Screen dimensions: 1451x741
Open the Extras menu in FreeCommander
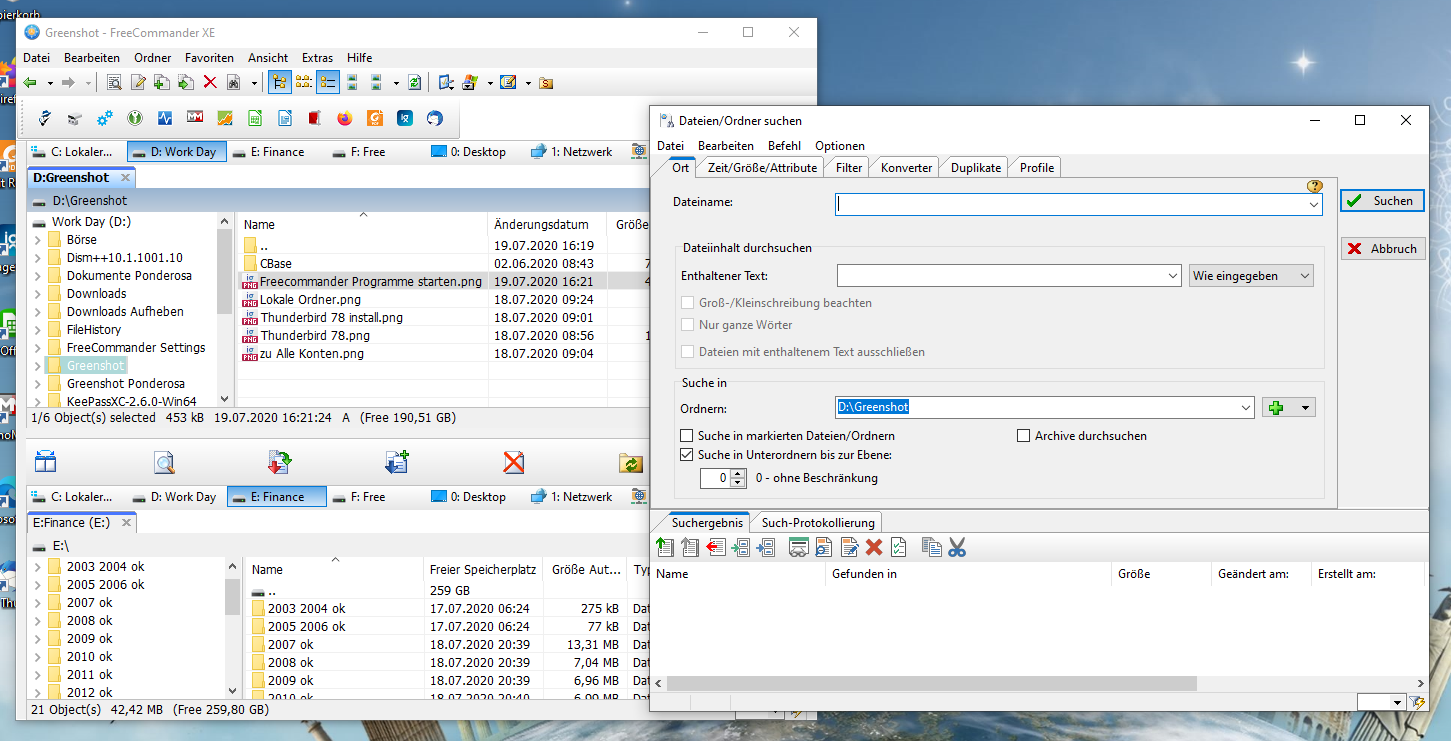318,58
